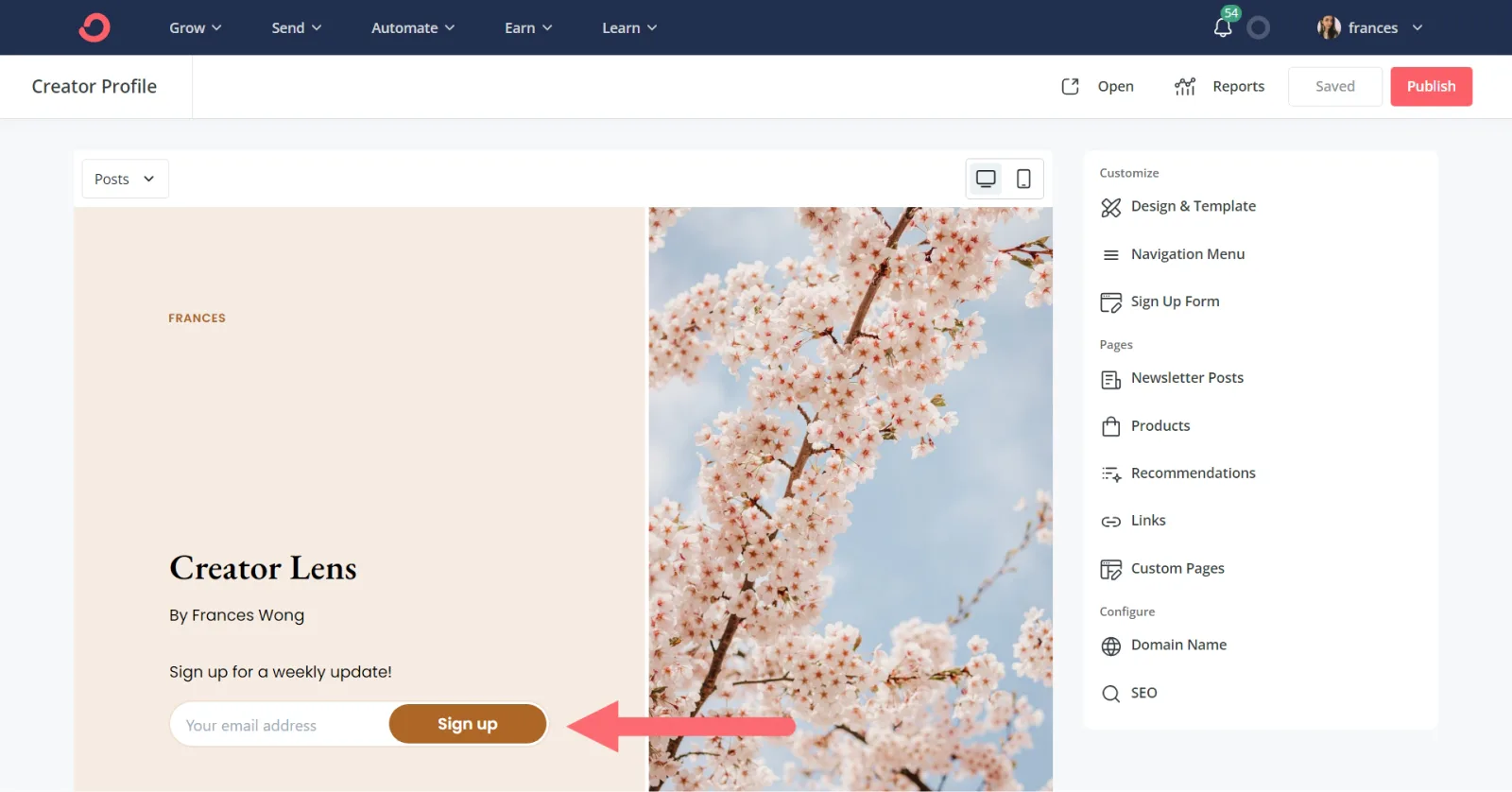
Task: Open the SEO settings
Action: pyautogui.click(x=1143, y=694)
